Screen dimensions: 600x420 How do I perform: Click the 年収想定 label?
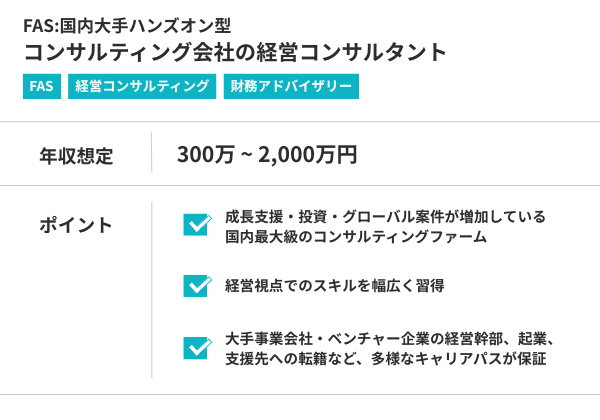76,155
